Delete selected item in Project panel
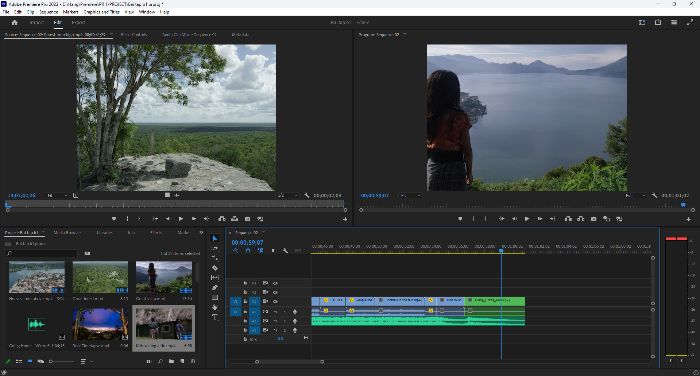 193,361
